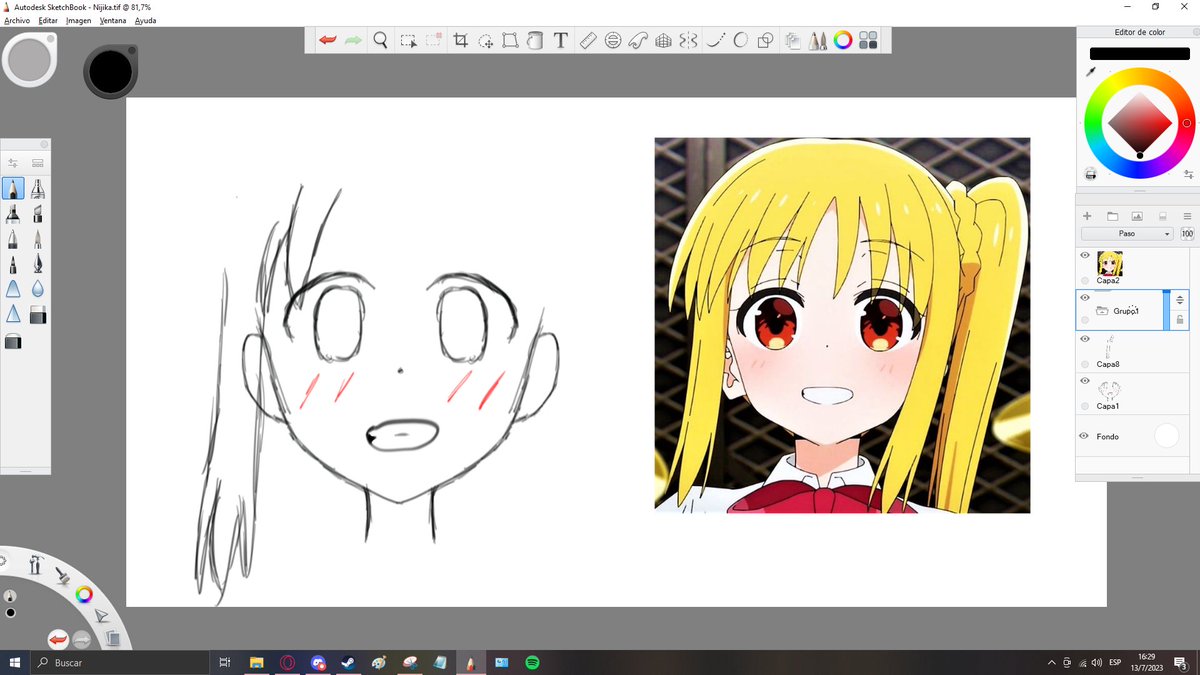Open the Ayuda menu

(145, 20)
